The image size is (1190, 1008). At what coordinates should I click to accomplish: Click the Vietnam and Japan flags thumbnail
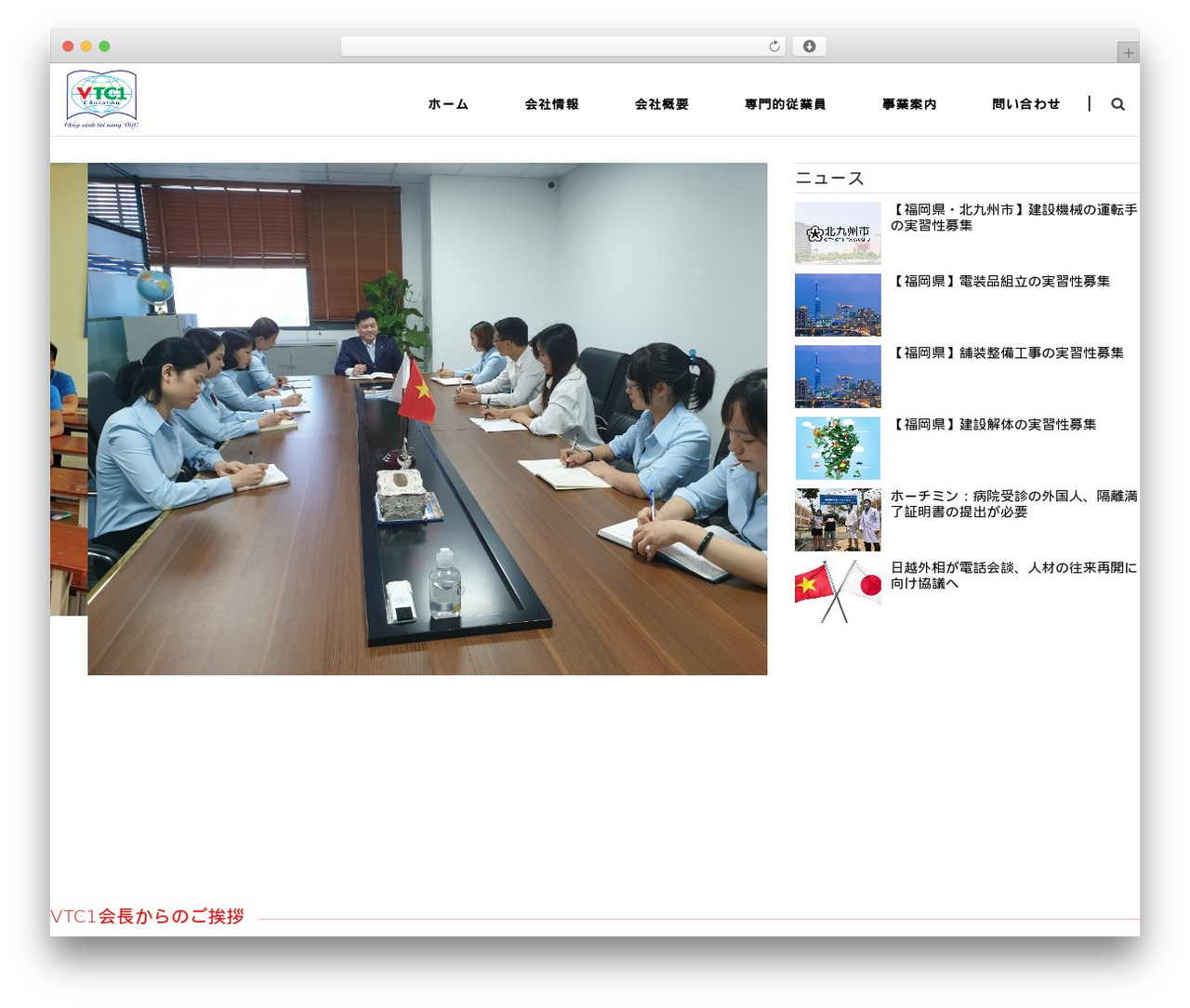coord(838,591)
